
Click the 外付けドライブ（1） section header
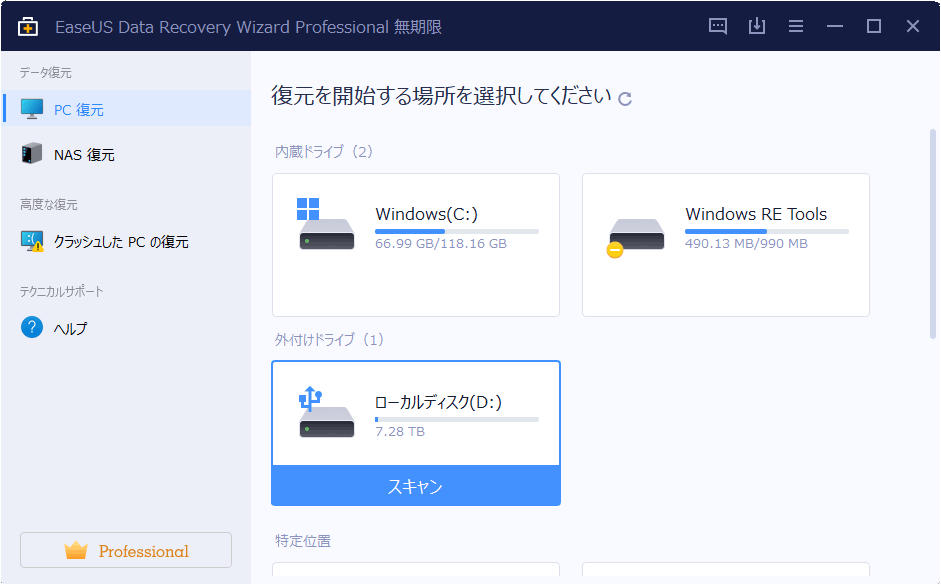[329, 340]
